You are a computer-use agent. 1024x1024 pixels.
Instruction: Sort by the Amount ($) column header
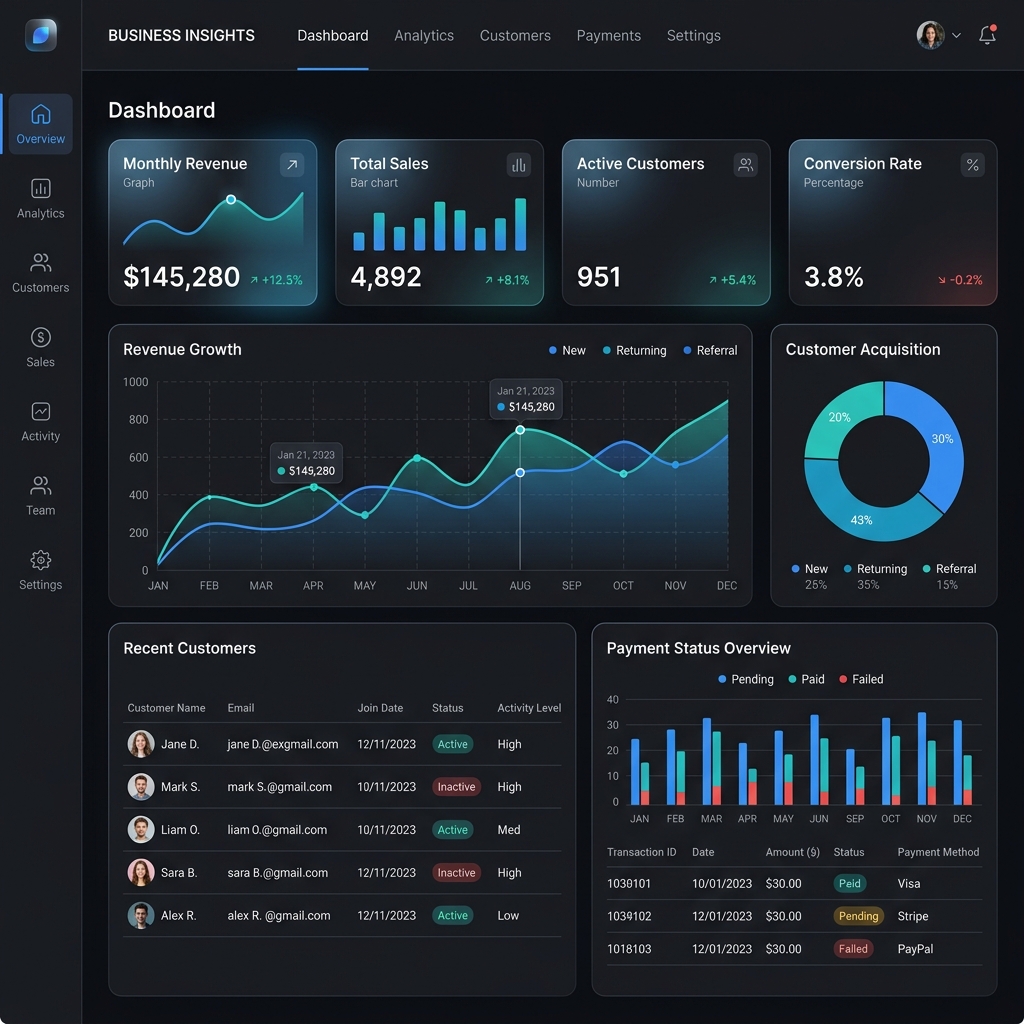click(x=792, y=852)
